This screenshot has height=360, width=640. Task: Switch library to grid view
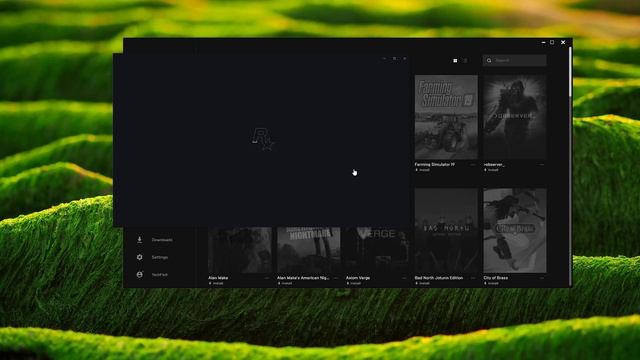(x=456, y=60)
